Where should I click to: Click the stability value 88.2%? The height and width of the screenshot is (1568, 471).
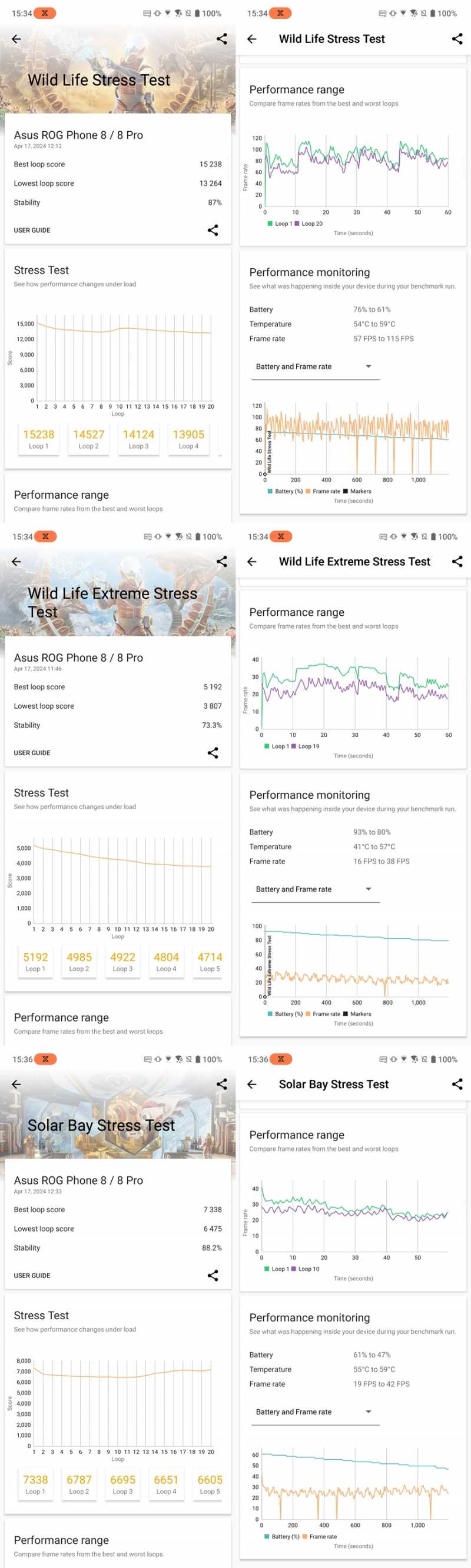(212, 1248)
